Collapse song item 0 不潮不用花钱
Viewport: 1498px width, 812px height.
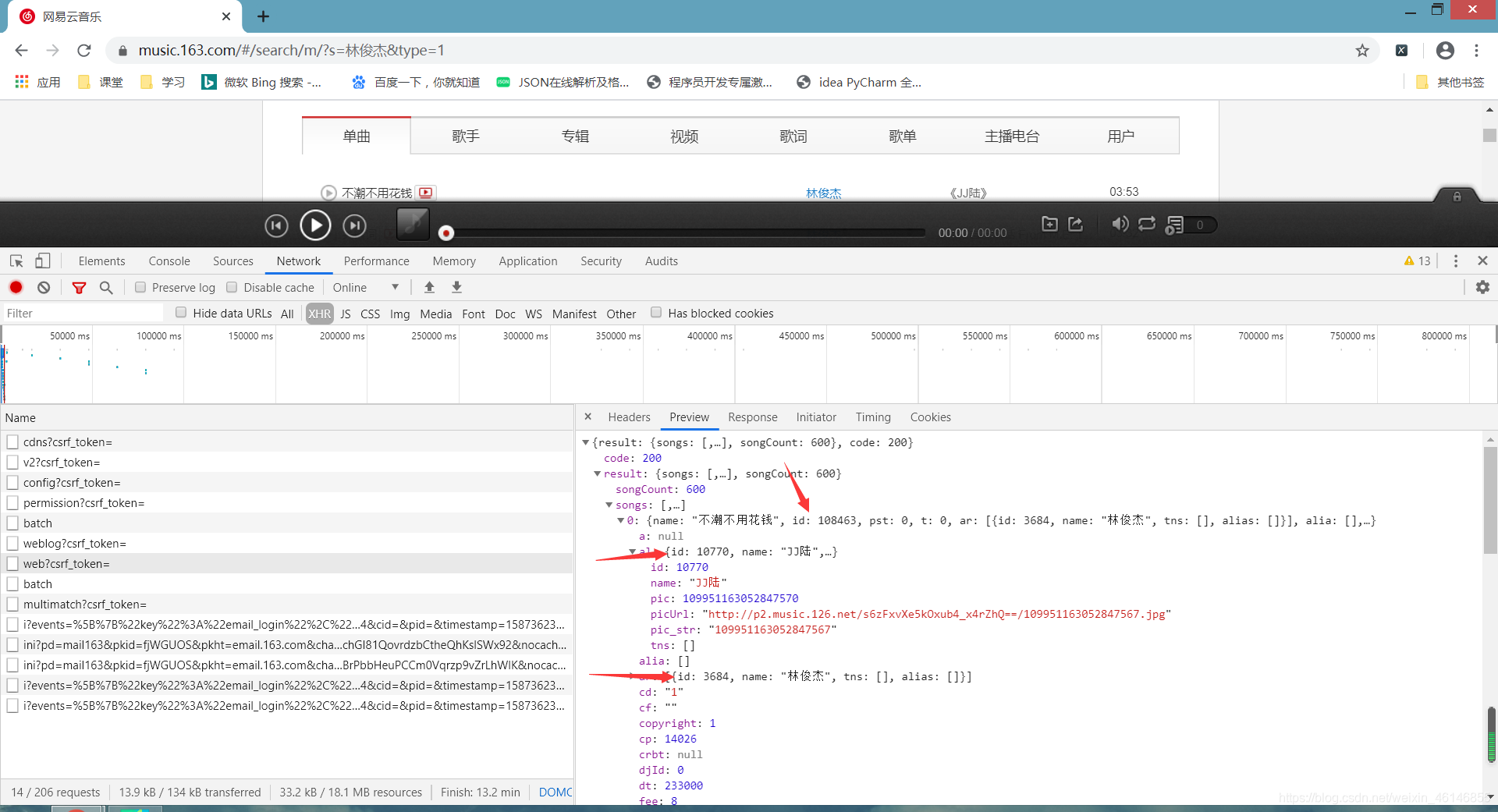coord(620,520)
